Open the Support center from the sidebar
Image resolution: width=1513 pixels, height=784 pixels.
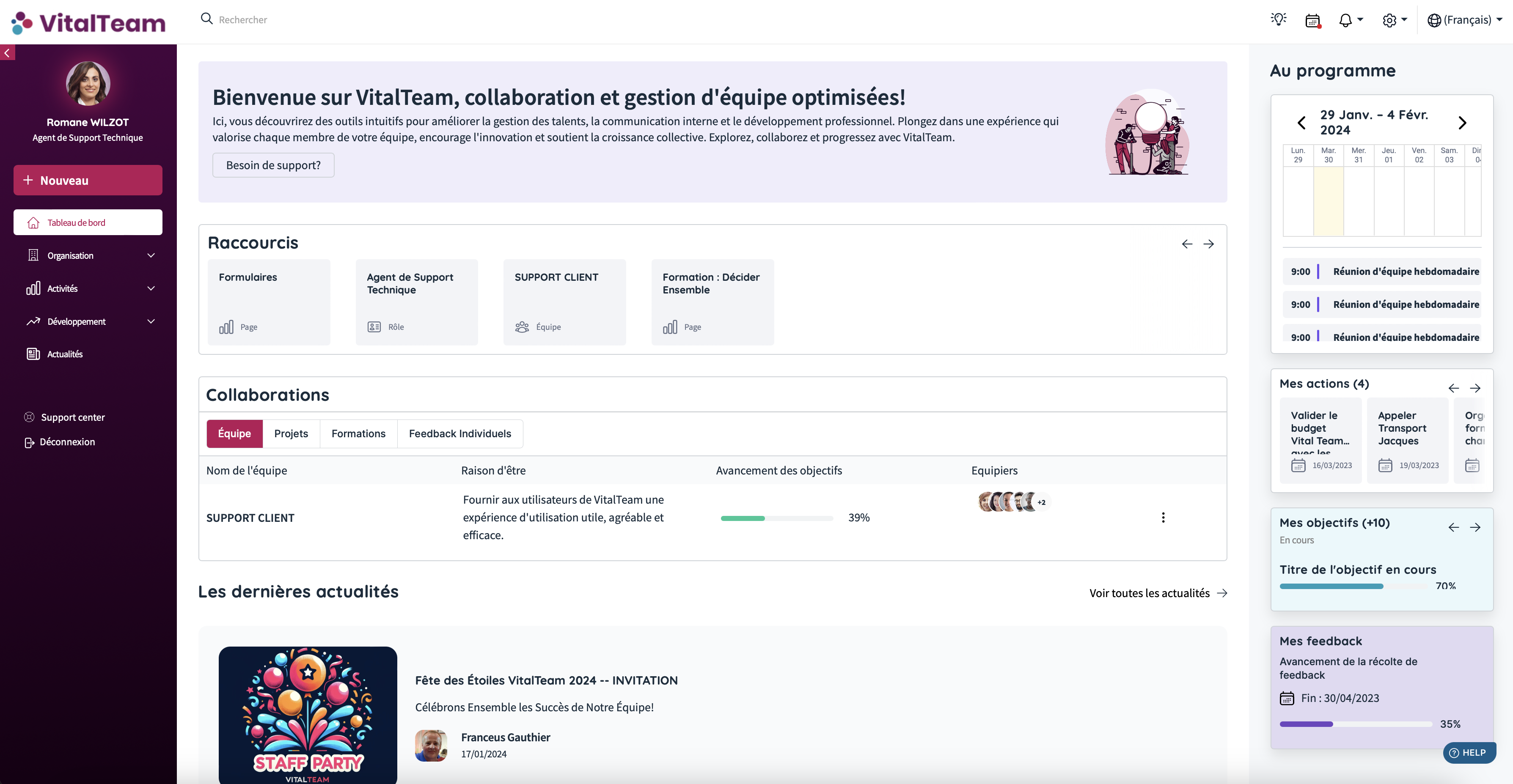tap(73, 417)
